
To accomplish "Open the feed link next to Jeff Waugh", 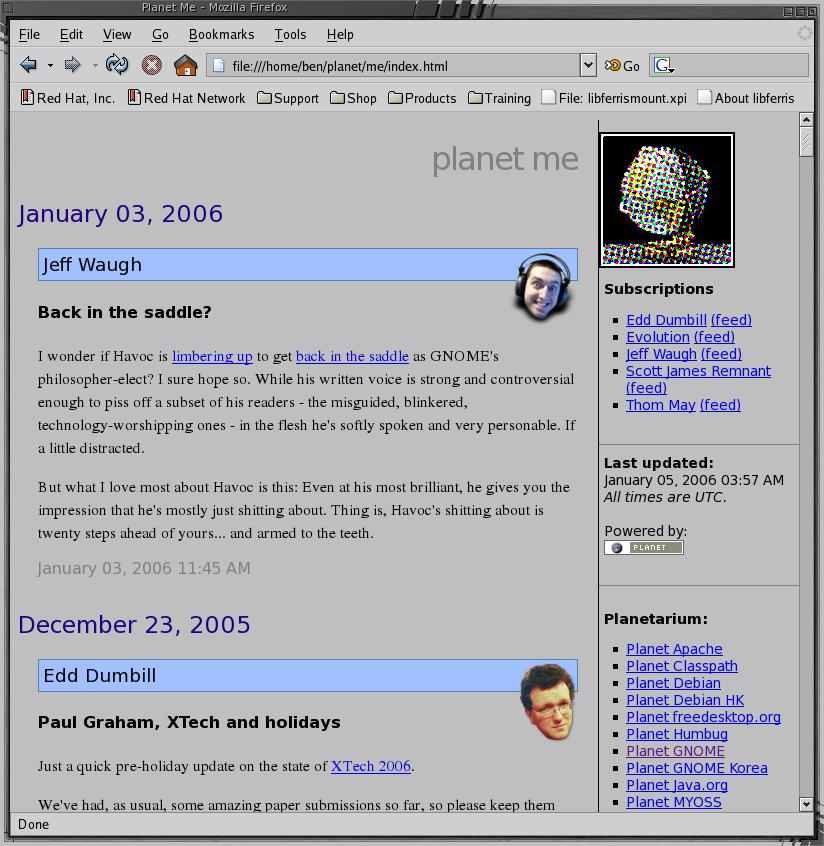I will [721, 354].
